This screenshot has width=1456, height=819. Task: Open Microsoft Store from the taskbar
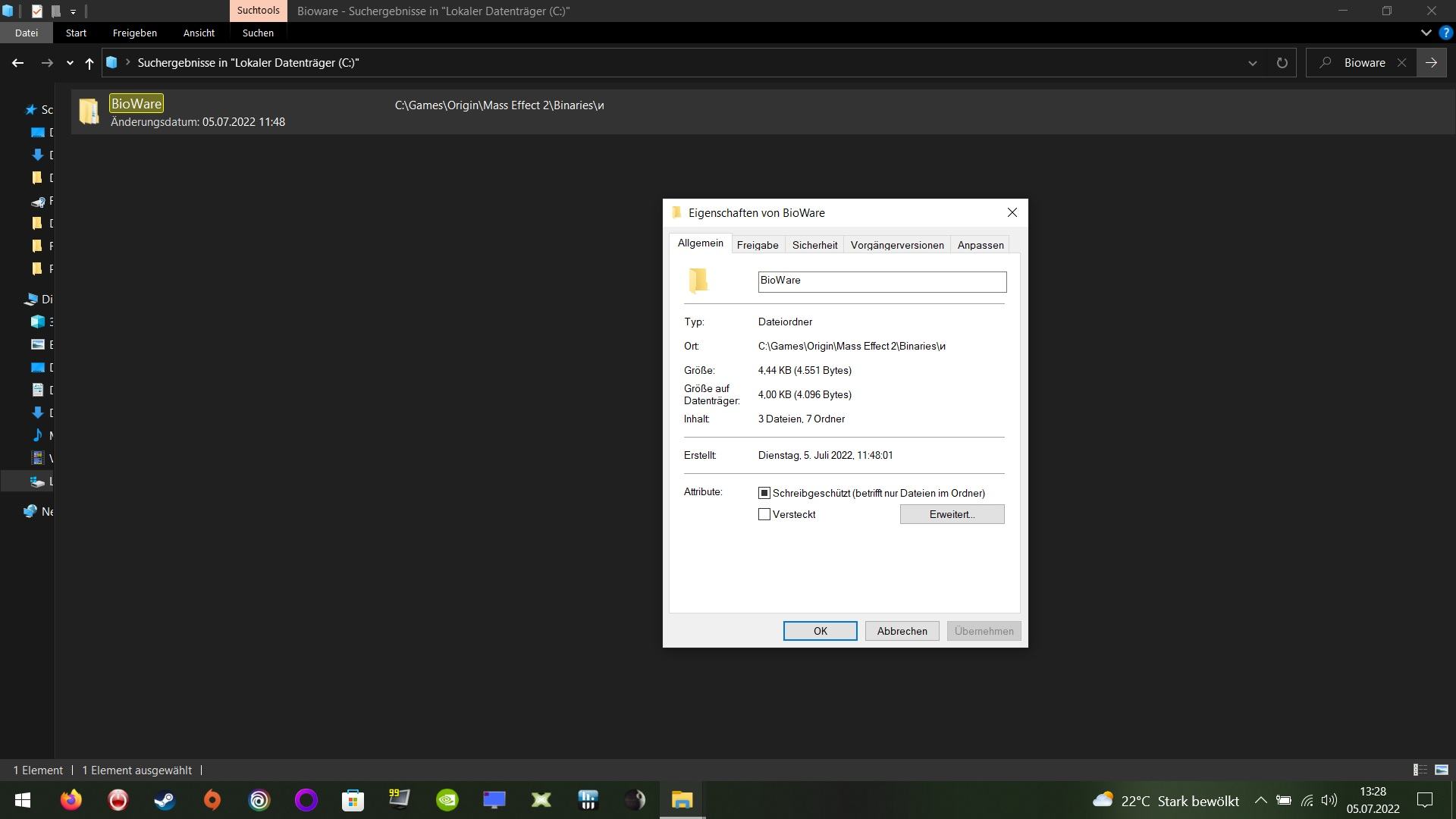[353, 800]
